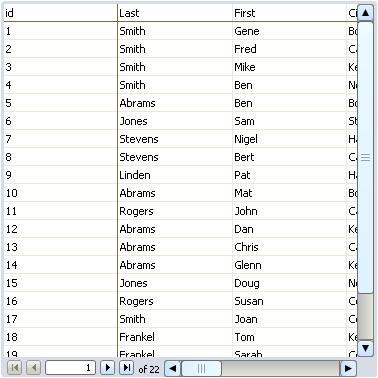Image resolution: width=378 pixels, height=378 pixels.
Task: Click vertical scrollbar down arrow
Action: click(365, 348)
